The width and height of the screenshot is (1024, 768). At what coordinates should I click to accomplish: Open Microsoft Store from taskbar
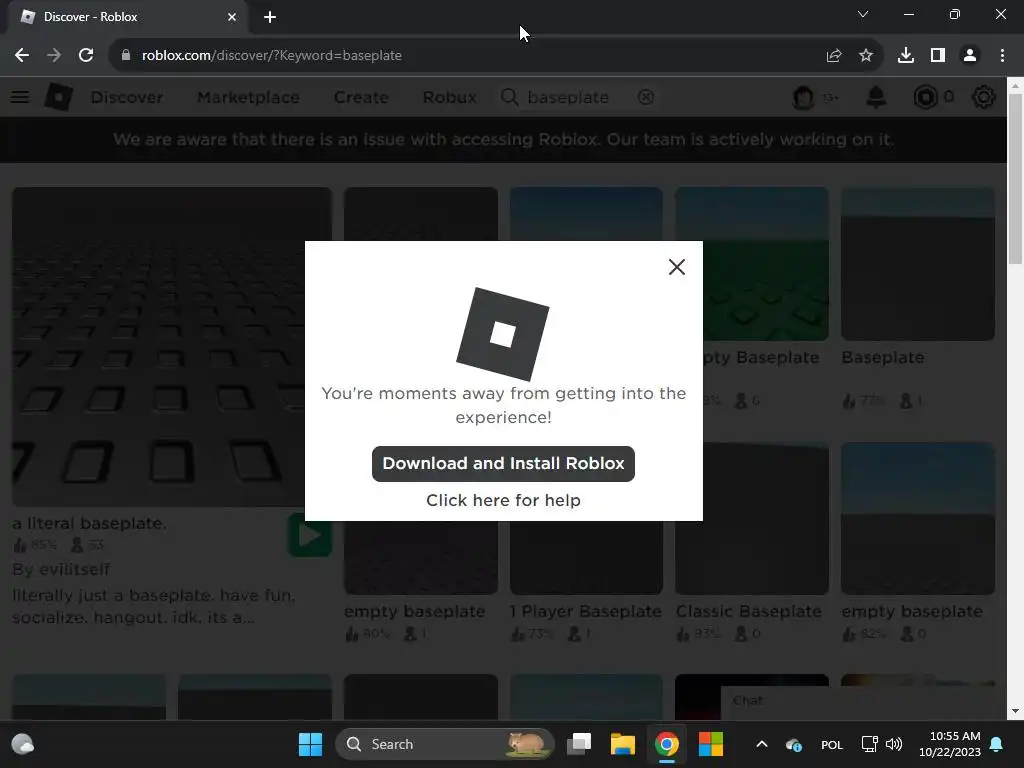pos(711,744)
